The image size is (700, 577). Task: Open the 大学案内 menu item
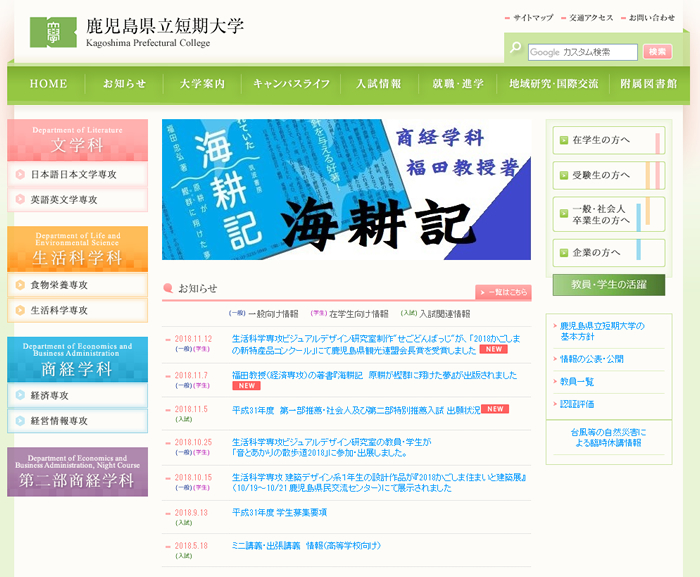[x=202, y=84]
